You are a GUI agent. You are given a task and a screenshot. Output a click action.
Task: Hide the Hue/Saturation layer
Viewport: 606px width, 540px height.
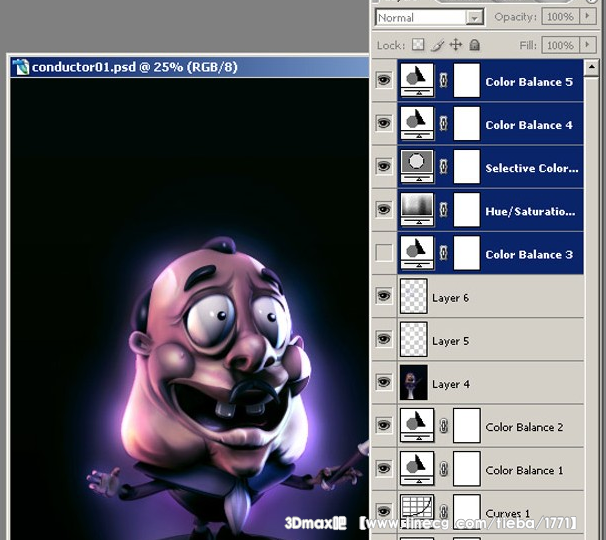pyautogui.click(x=384, y=210)
